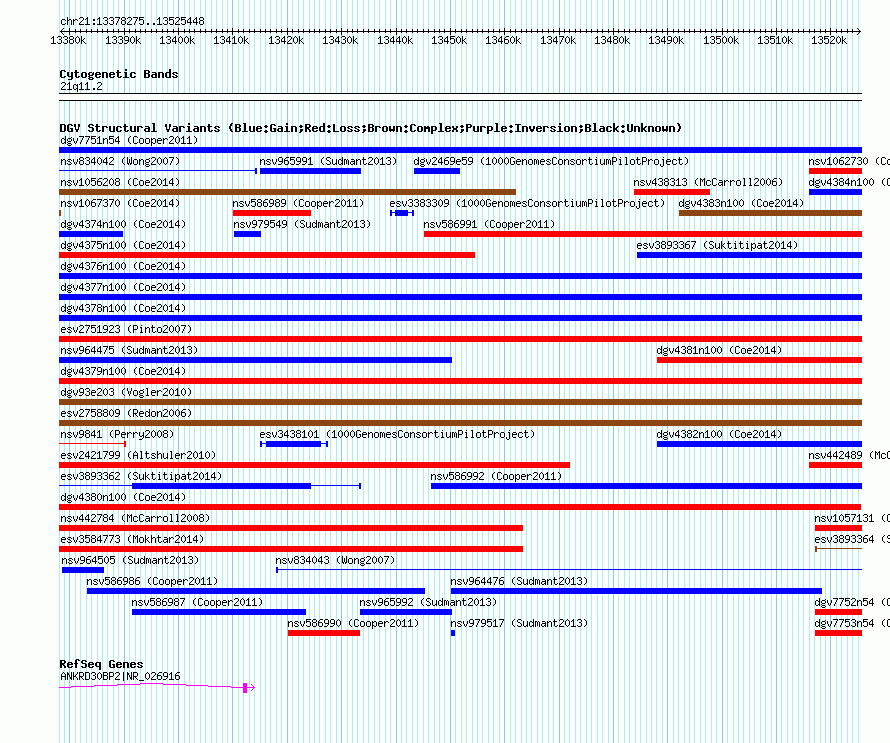Click the red nsv586990 loss bar
Viewport: 890px width, 743px height.
pyautogui.click(x=324, y=633)
